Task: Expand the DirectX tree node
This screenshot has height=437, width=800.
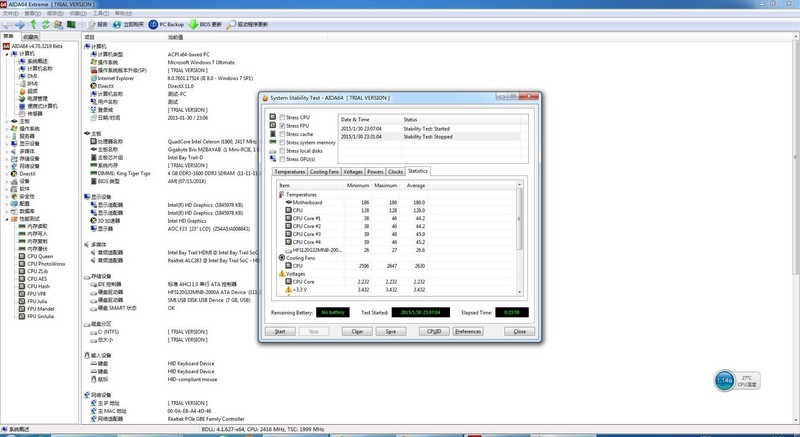Action: coord(7,174)
